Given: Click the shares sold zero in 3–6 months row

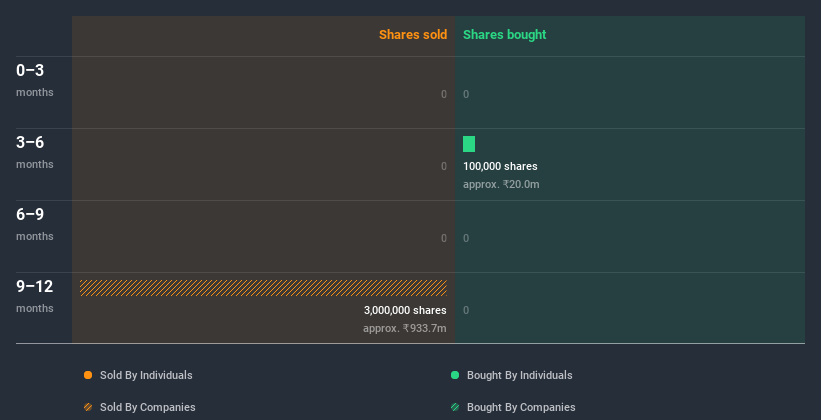Looking at the screenshot, I should (x=444, y=167).
